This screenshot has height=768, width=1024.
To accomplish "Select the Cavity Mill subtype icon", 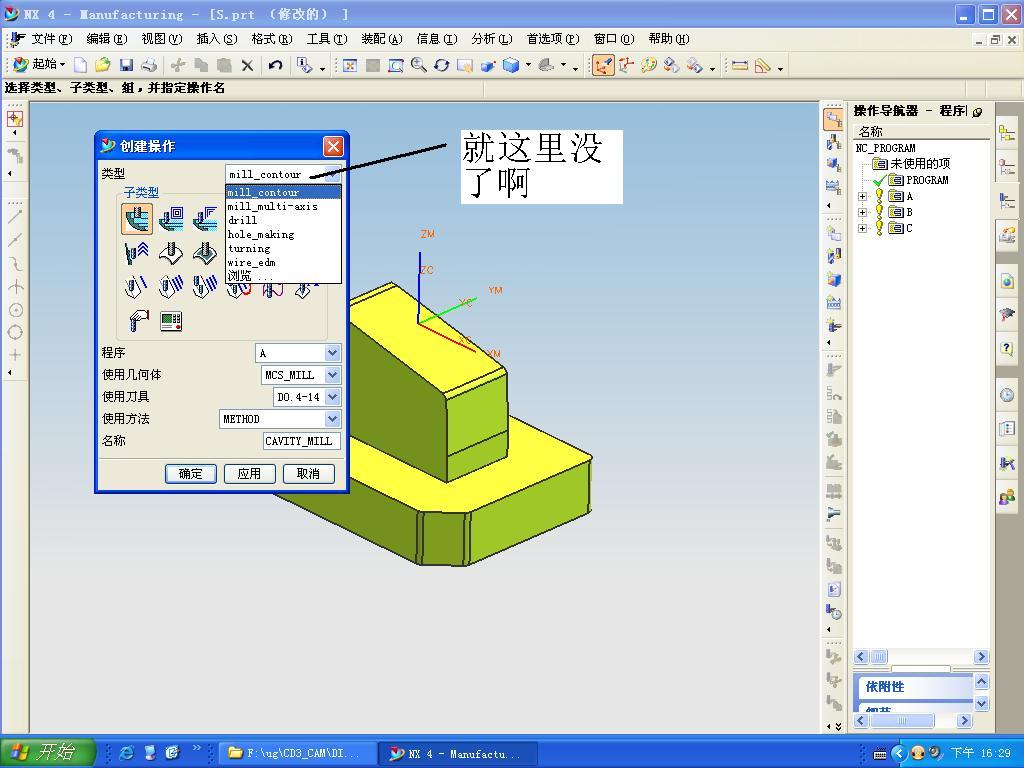I will [x=136, y=218].
